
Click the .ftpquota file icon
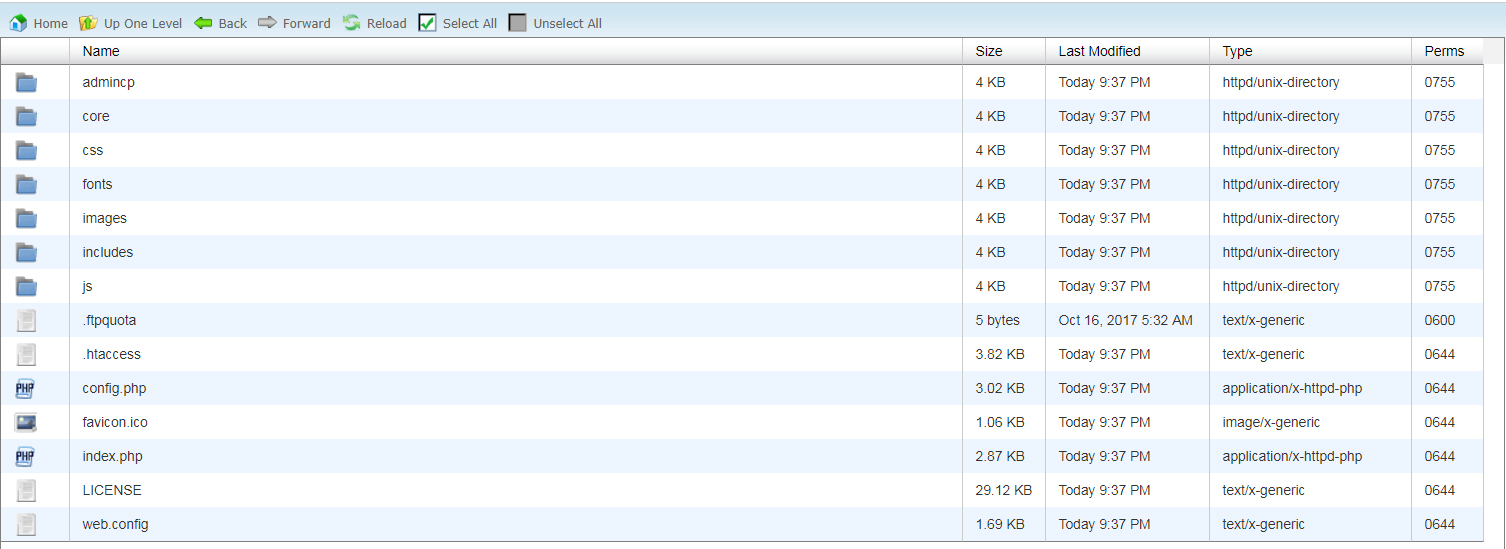pyautogui.click(x=26, y=321)
